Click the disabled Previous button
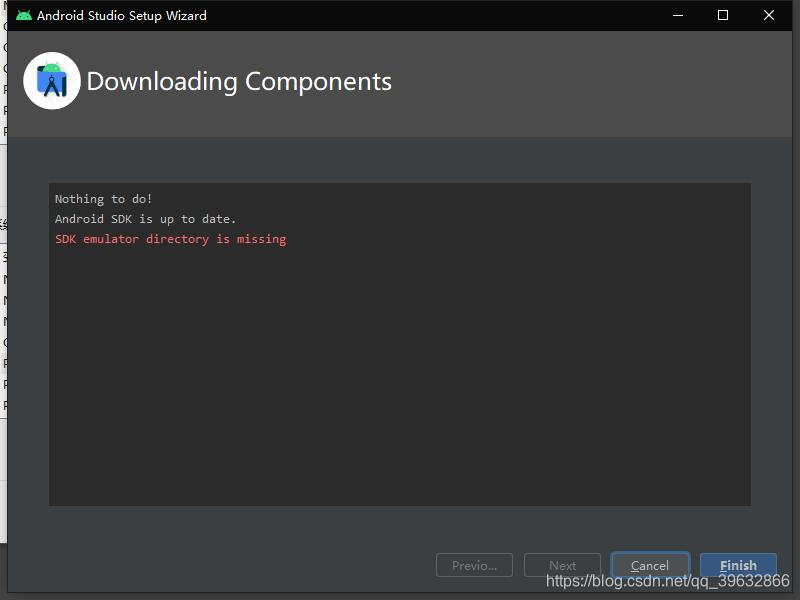This screenshot has width=800, height=600. click(x=474, y=565)
